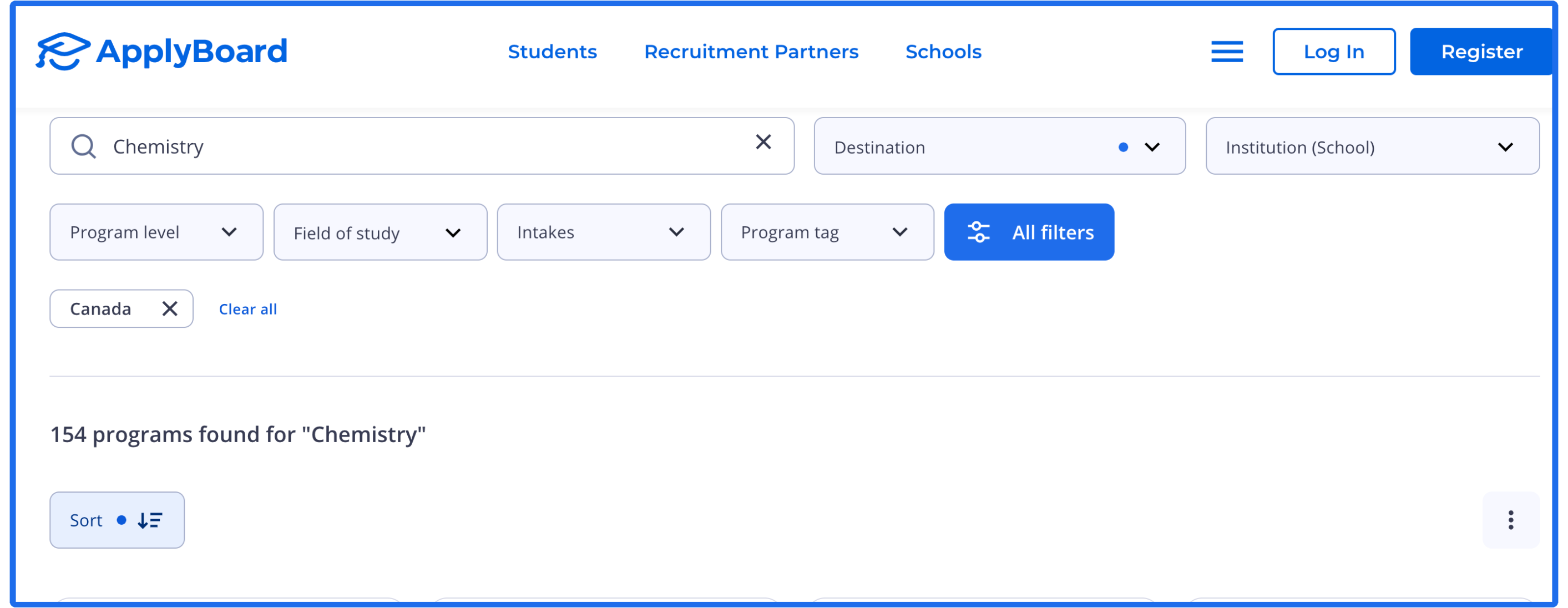Click the search magnifying glass icon
1568x608 pixels.
(84, 145)
